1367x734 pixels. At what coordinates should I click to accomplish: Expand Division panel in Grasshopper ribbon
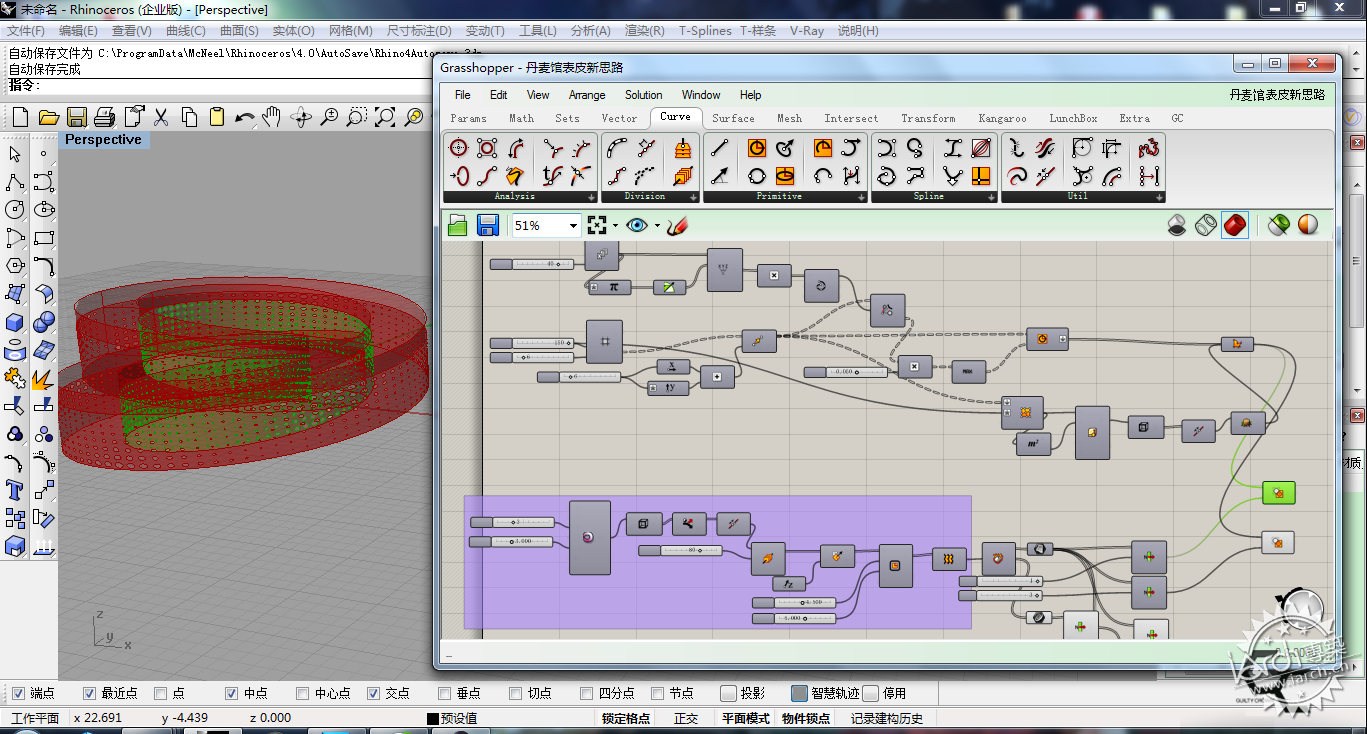pos(691,197)
